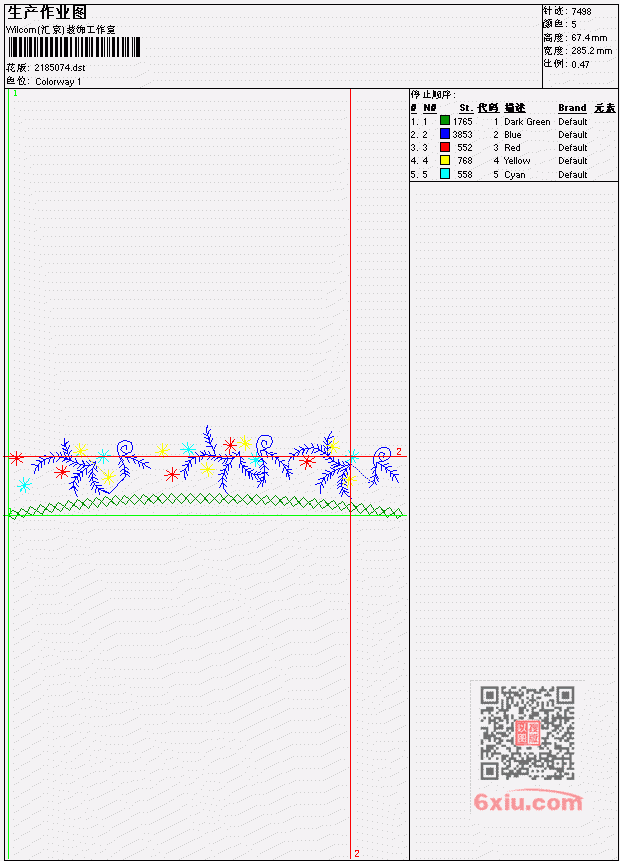Click the width value 285.2 mm
The height and width of the screenshot is (861, 620).
point(591,51)
